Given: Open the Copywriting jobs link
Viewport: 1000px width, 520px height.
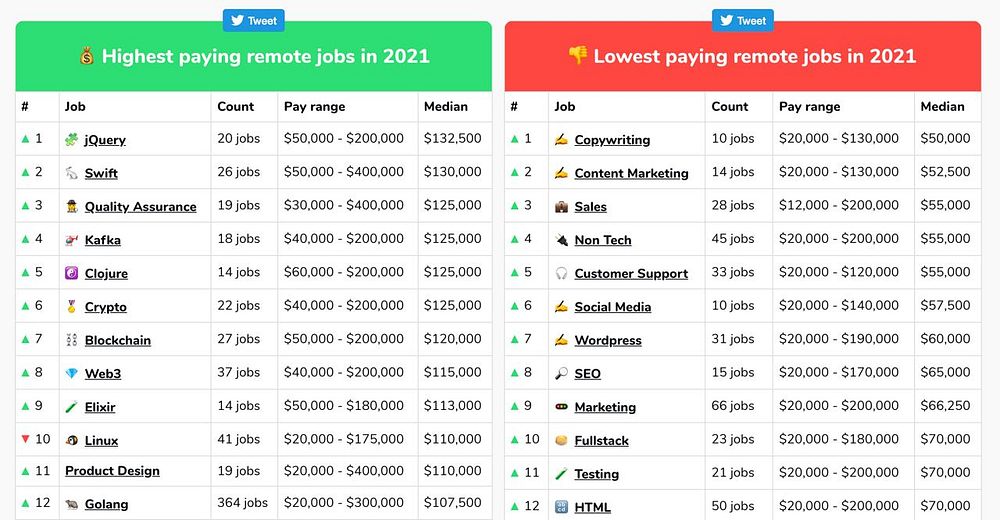Looking at the screenshot, I should [x=612, y=140].
